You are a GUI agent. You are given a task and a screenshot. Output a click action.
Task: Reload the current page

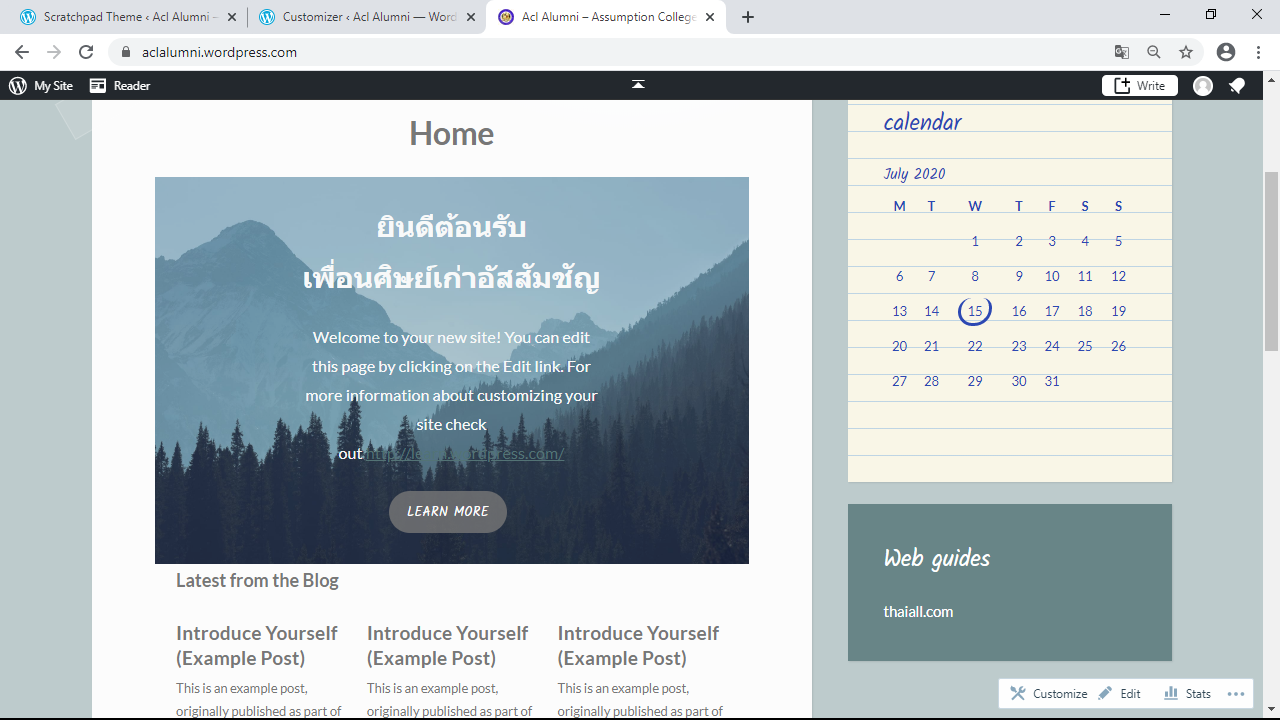86,52
